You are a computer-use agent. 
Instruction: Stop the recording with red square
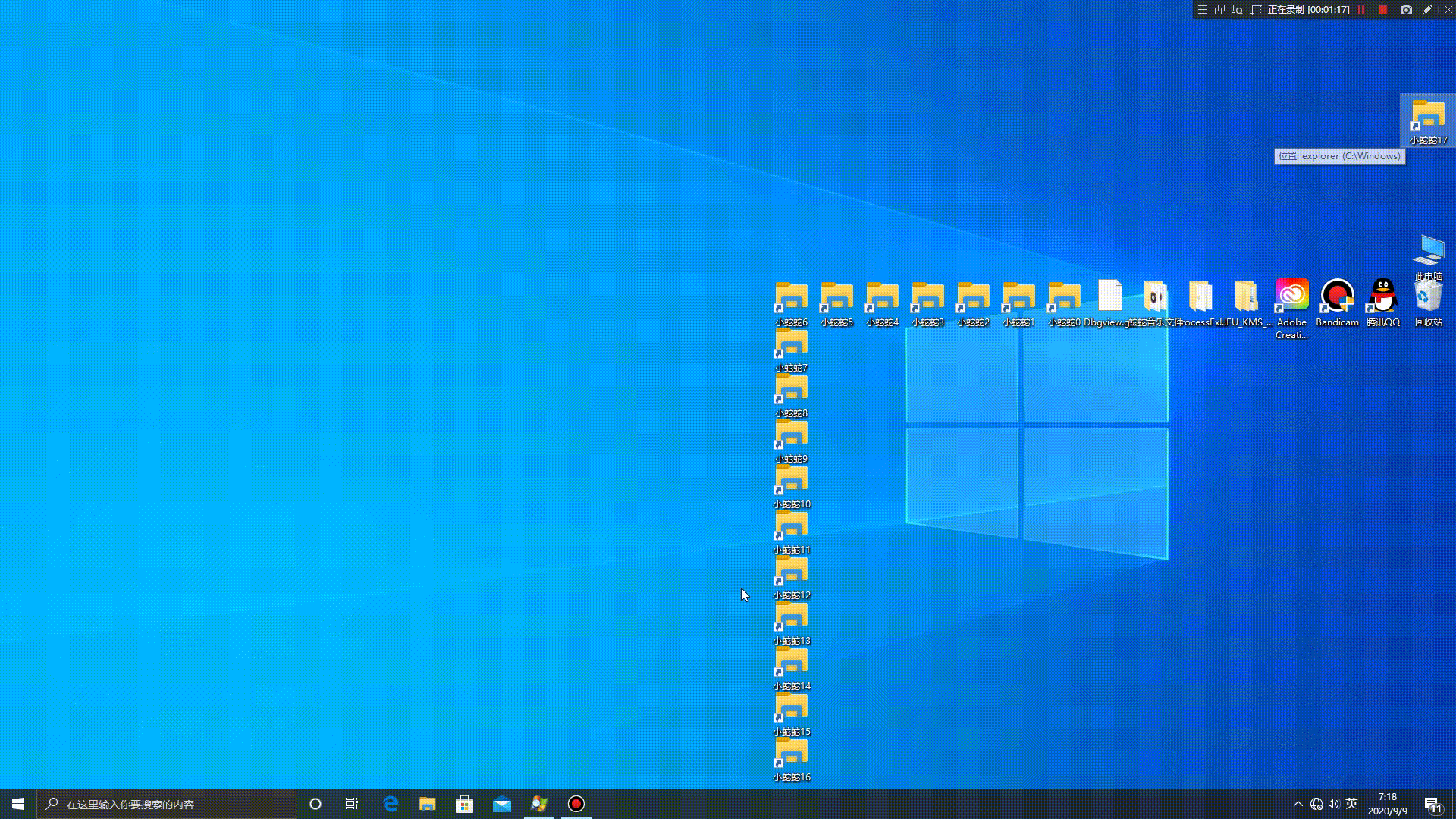1382,10
